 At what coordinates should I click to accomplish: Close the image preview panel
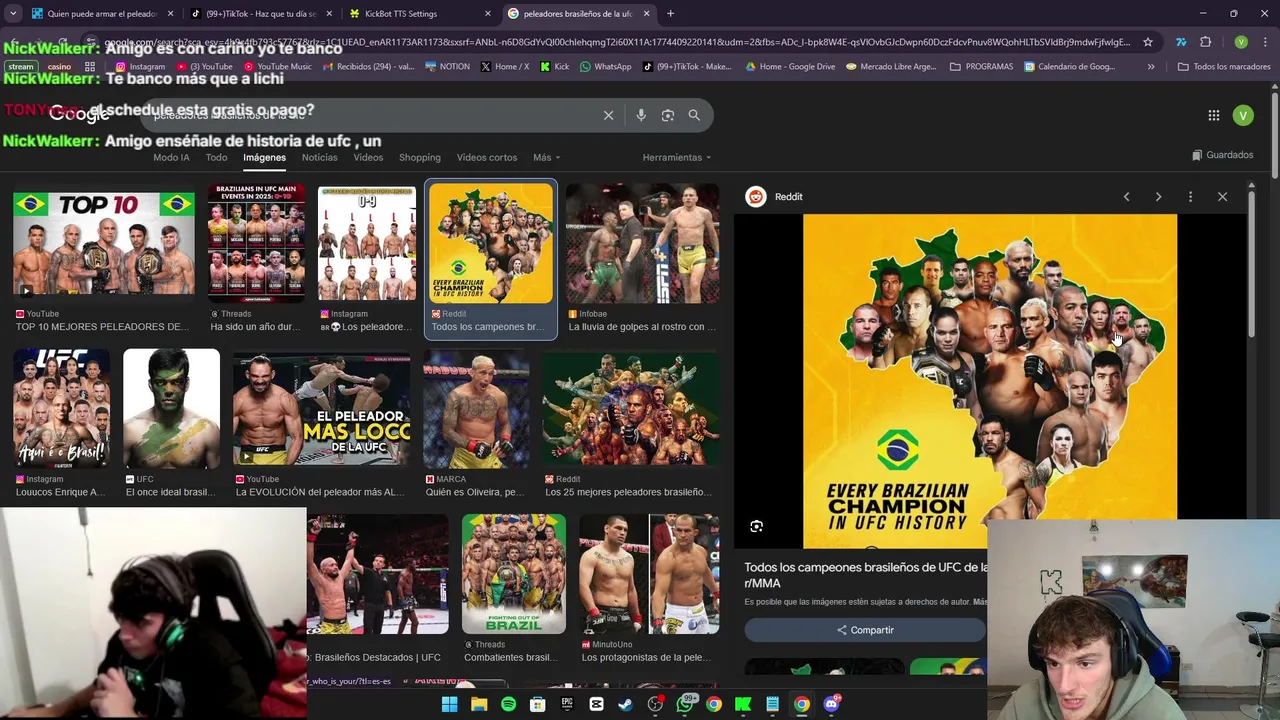point(1222,197)
